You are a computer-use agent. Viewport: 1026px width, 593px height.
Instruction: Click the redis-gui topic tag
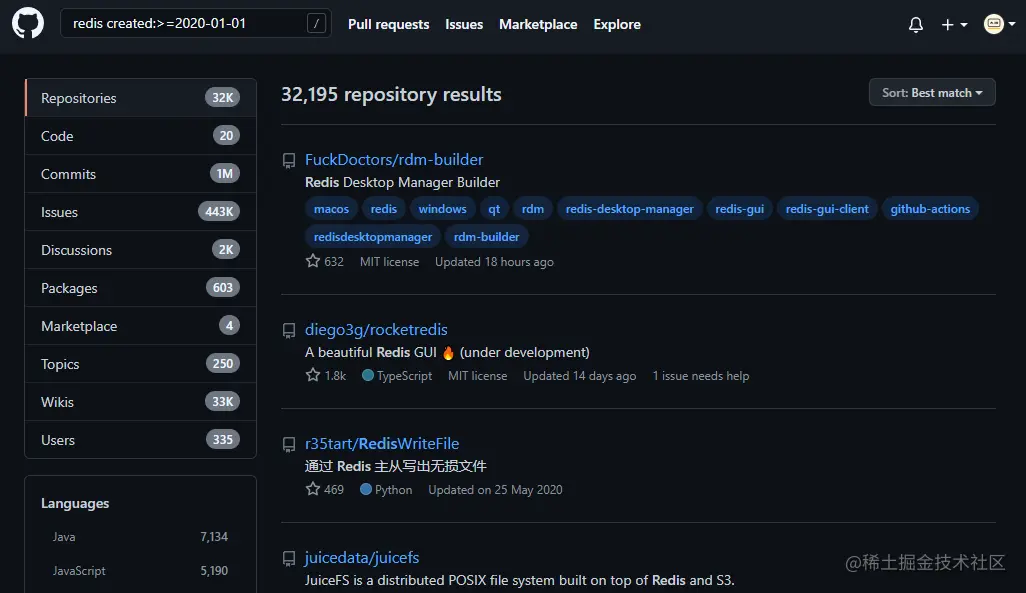click(739, 209)
